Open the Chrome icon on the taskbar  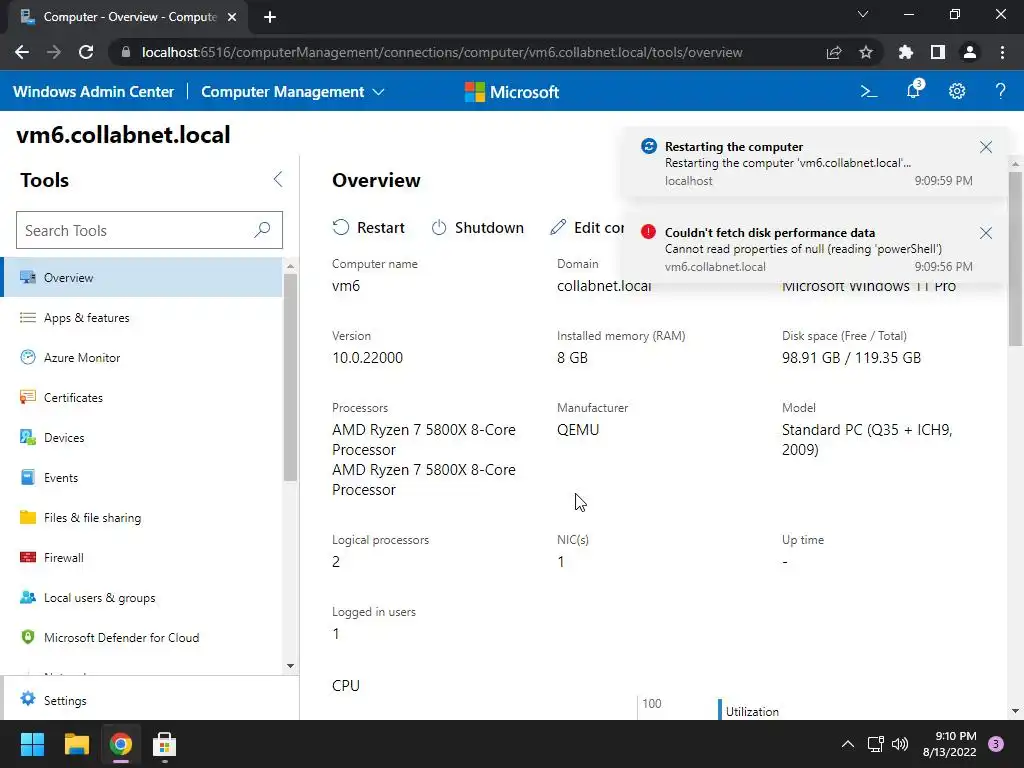click(120, 744)
